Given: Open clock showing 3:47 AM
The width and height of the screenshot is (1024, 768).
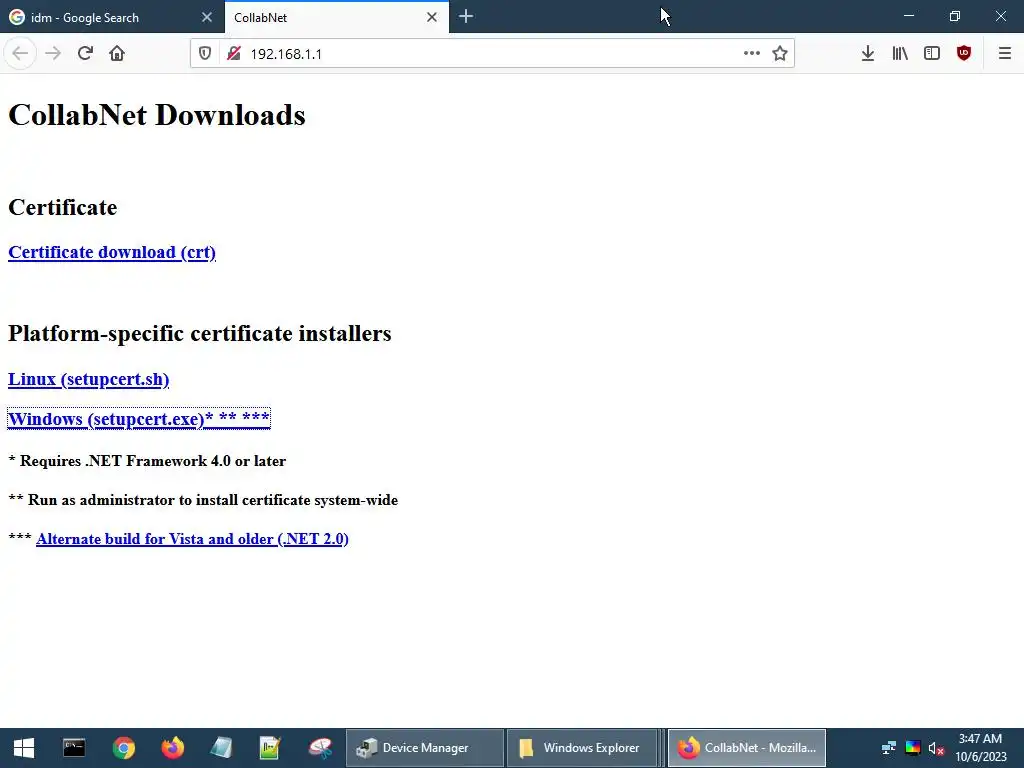Looking at the screenshot, I should coord(980,748).
